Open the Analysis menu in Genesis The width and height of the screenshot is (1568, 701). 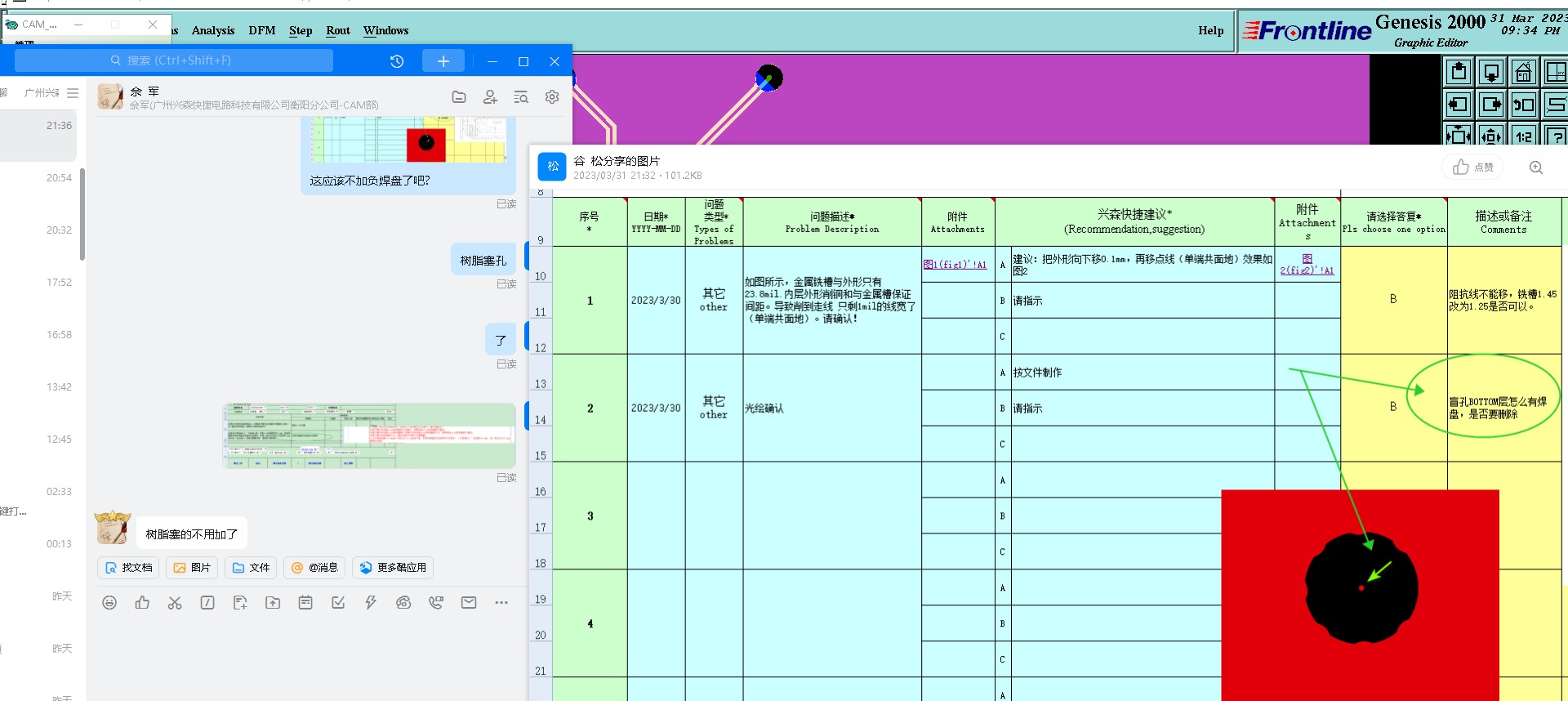click(213, 30)
